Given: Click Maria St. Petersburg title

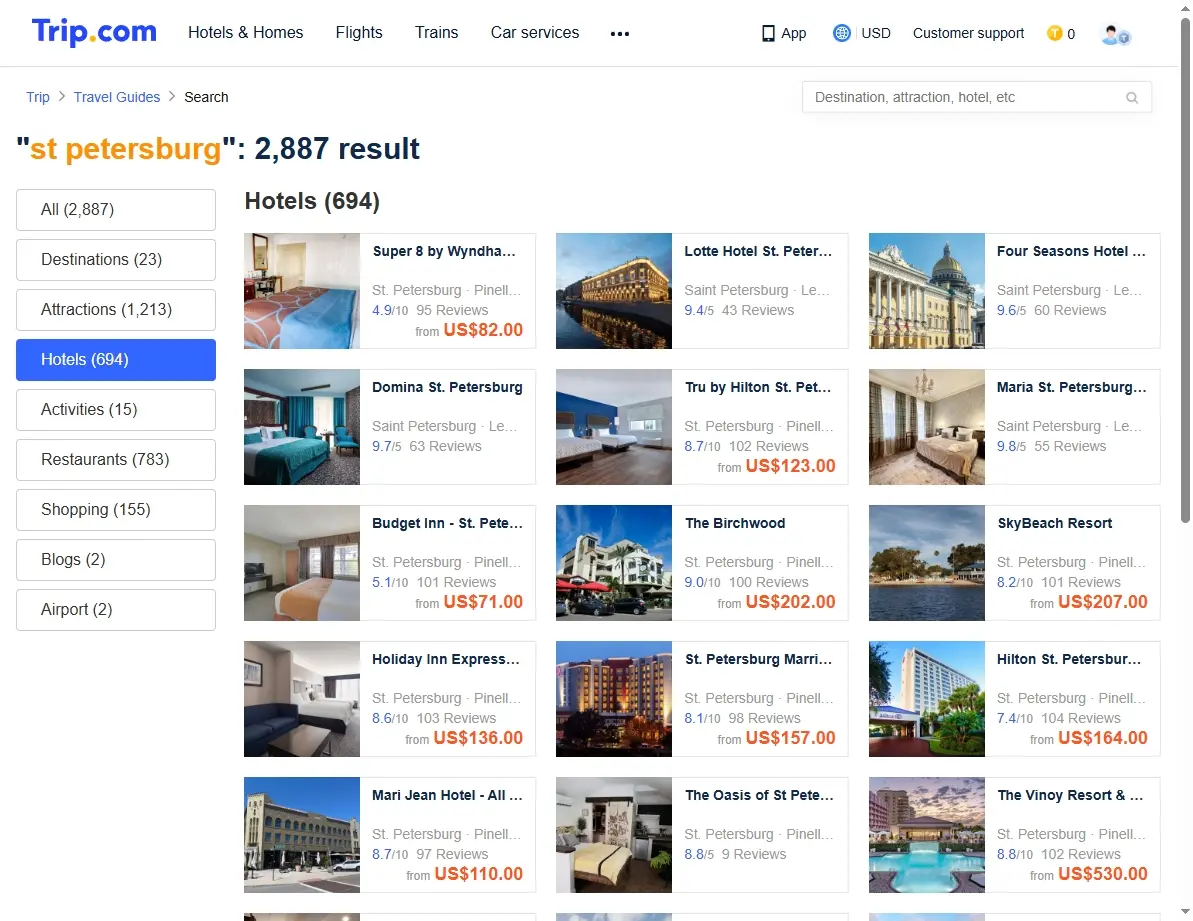Looking at the screenshot, I should coord(1071,388).
